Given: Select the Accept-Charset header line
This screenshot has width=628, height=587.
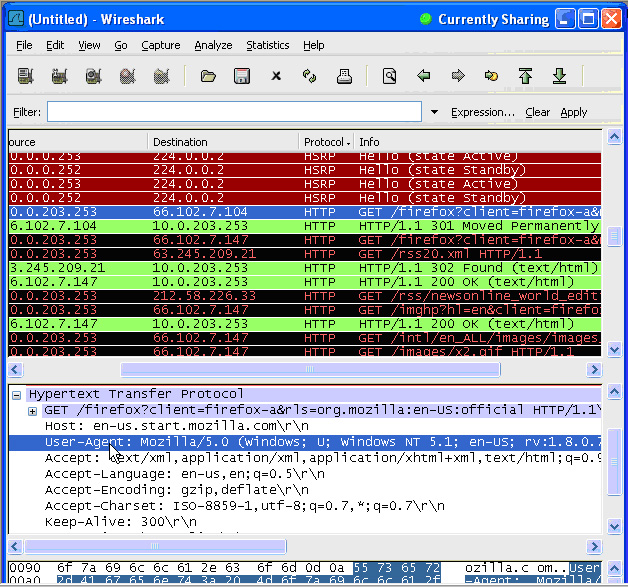Looking at the screenshot, I should [245, 506].
